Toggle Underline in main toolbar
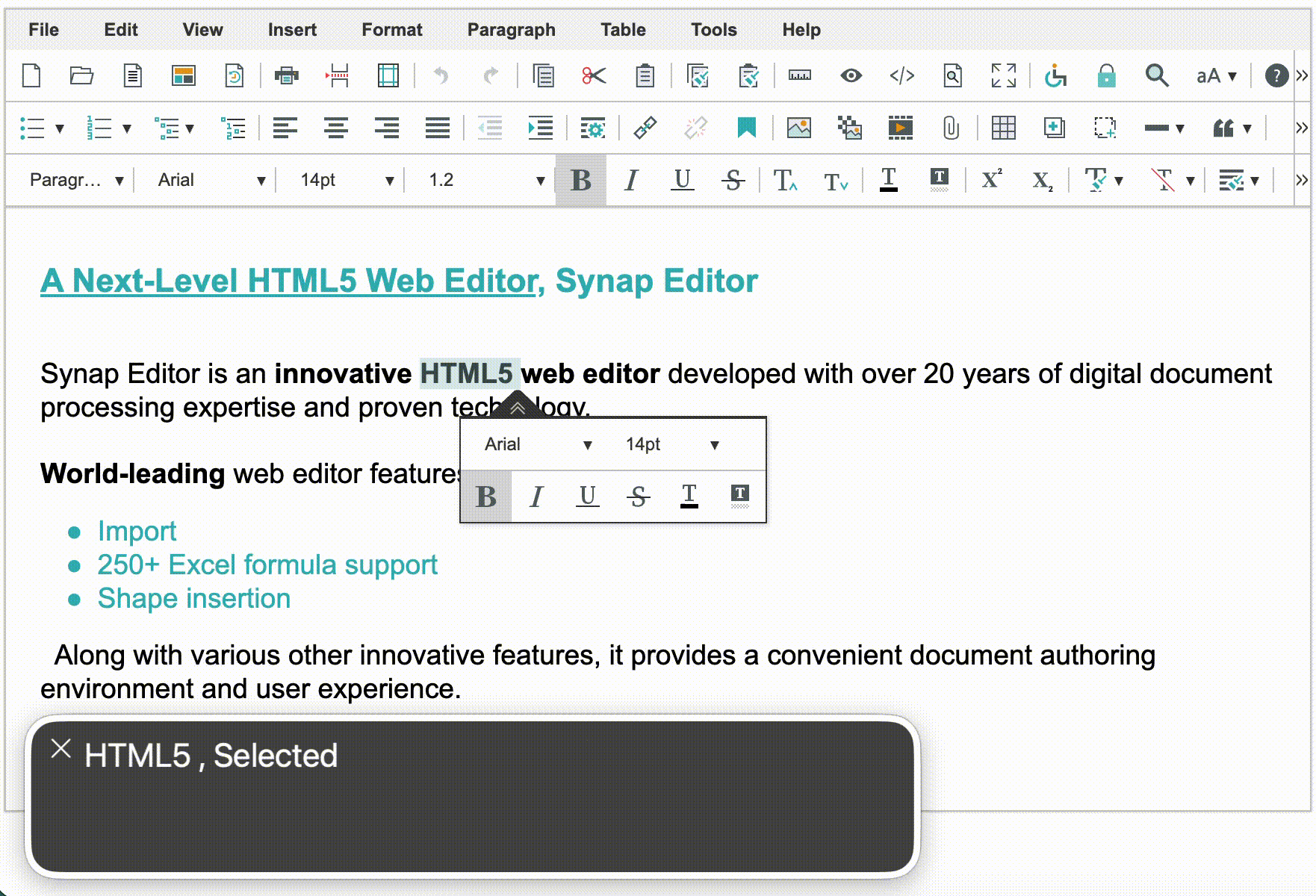Image resolution: width=1316 pixels, height=896 pixels. coord(682,180)
